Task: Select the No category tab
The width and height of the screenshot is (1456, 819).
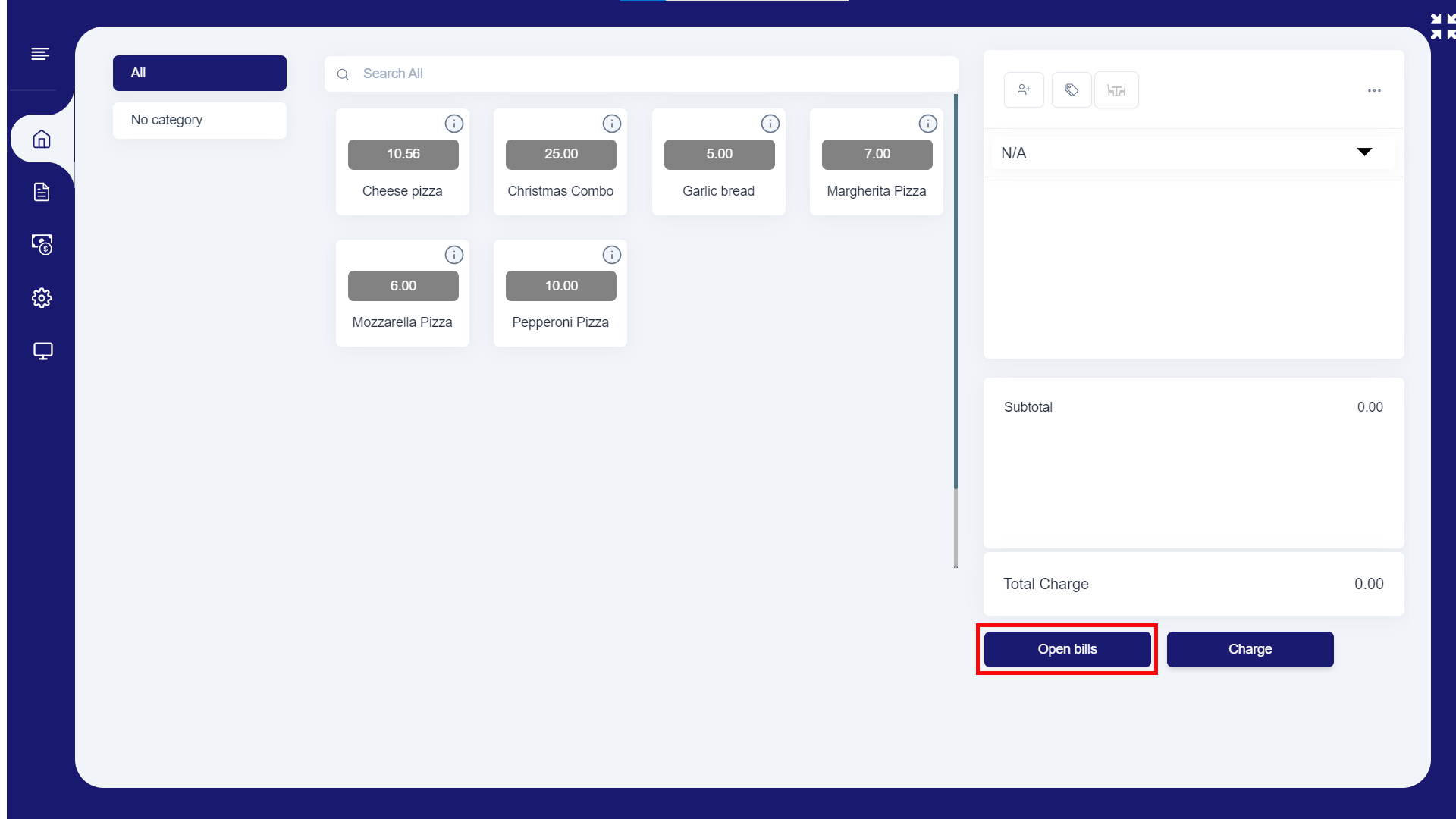Action: point(199,121)
